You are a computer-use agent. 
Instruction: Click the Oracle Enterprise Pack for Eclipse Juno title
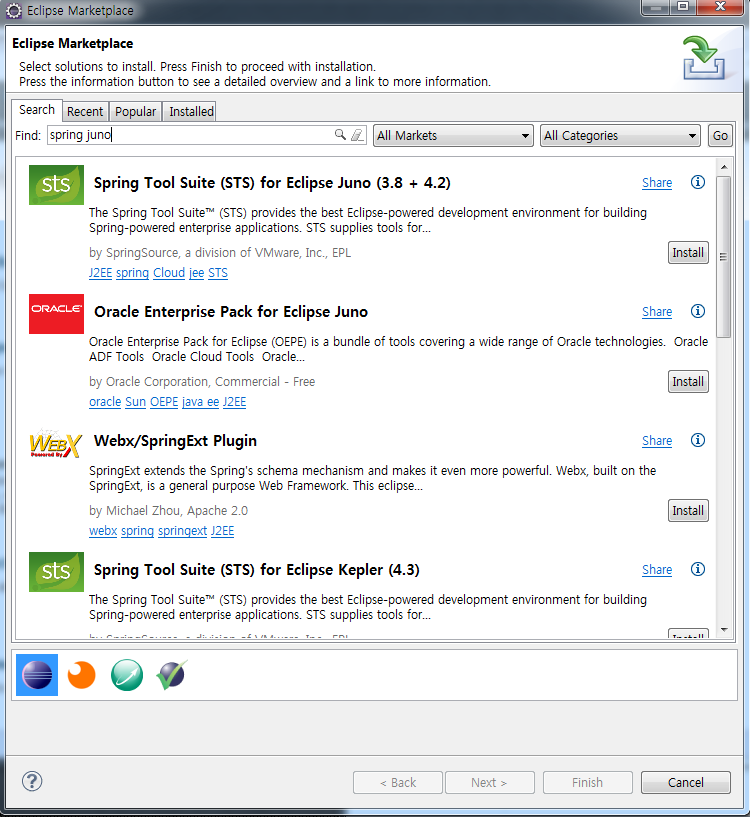tap(231, 312)
